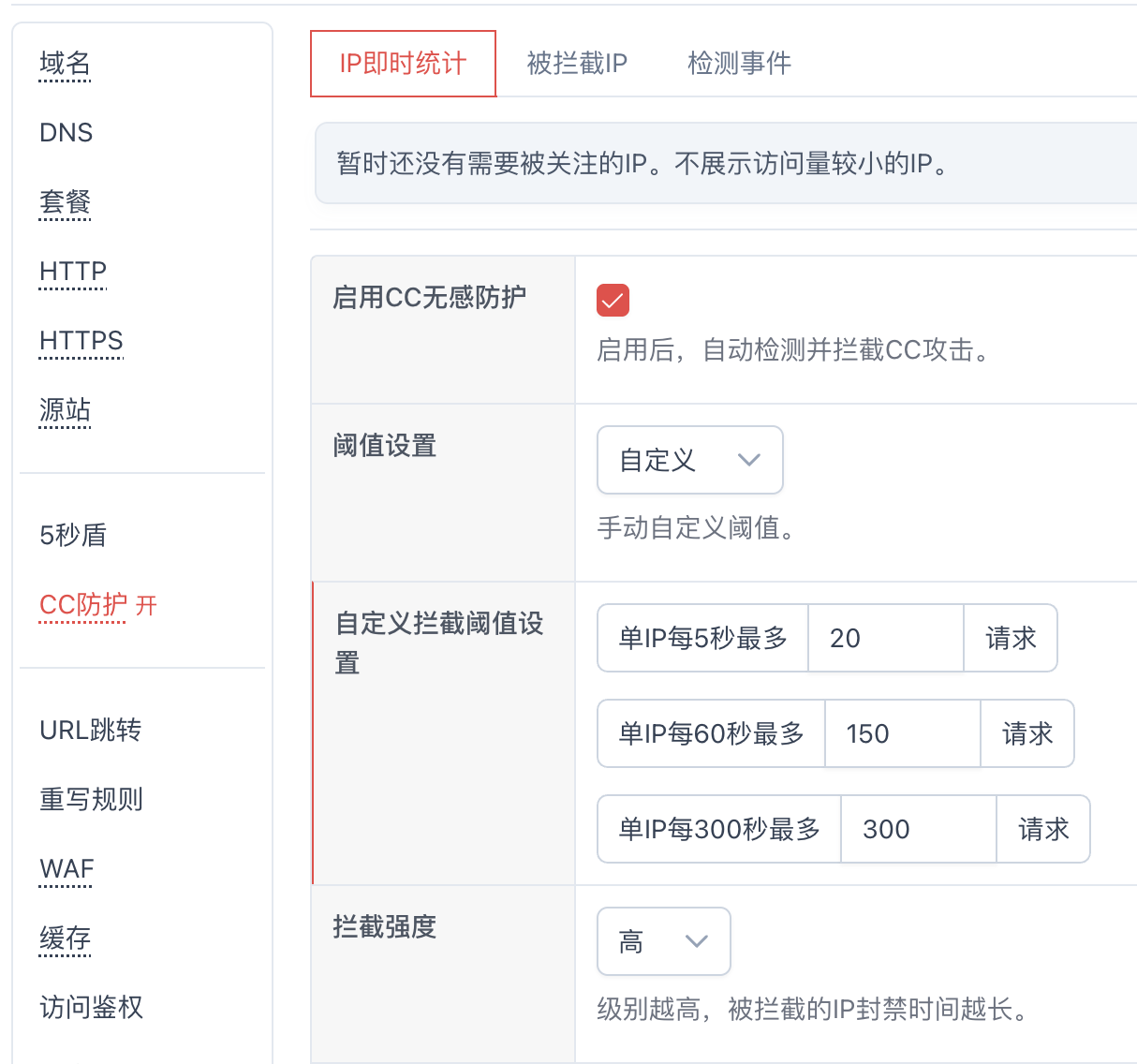The image size is (1137, 1064).
Task: Open the 检测事件 tab
Action: tap(739, 64)
